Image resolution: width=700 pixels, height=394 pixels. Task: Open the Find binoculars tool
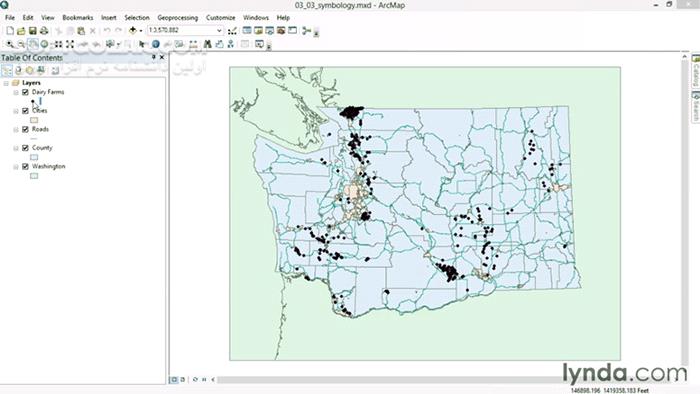point(207,44)
